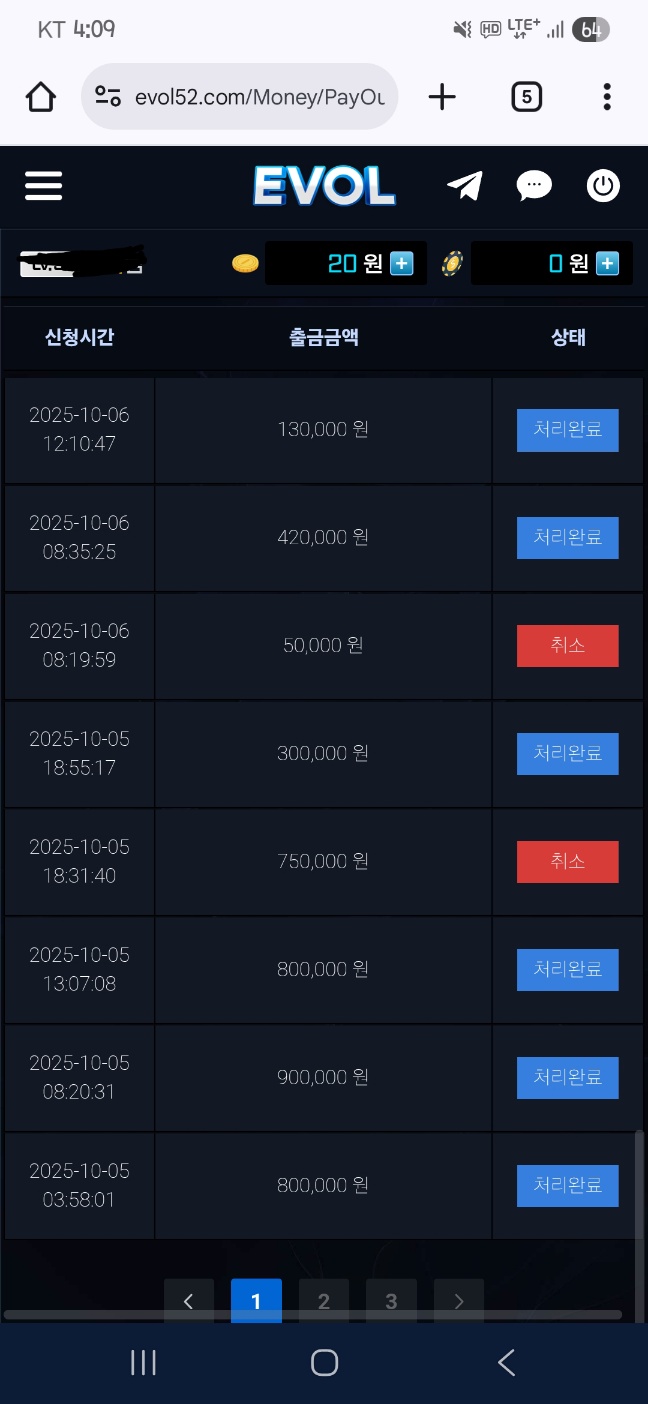Tap the plus next to 20원 balance
The width and height of the screenshot is (648, 1404).
click(401, 264)
